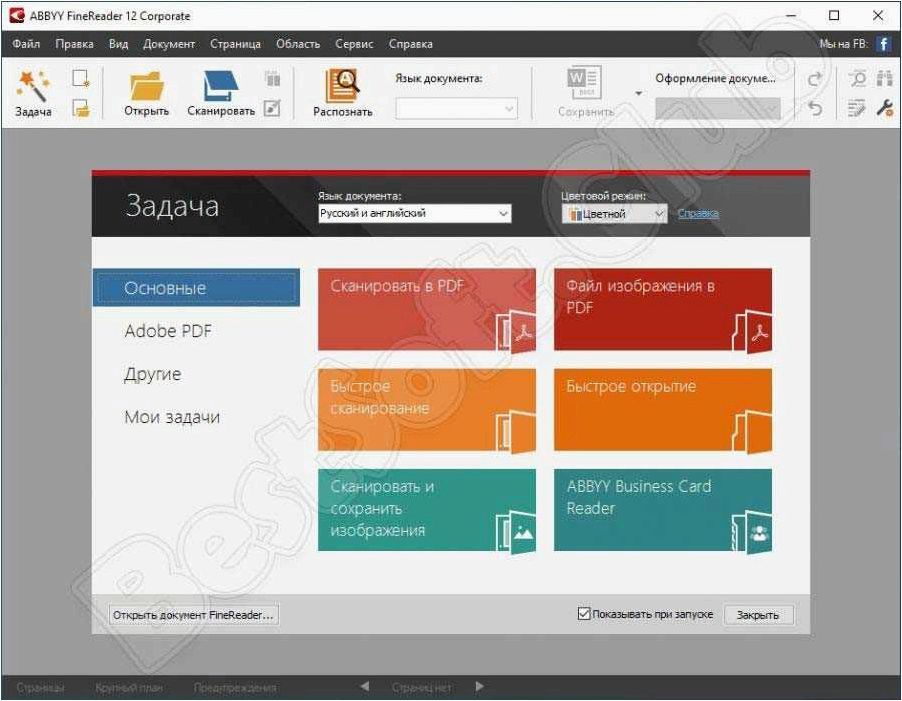Open the Справка link in task header

point(698,213)
